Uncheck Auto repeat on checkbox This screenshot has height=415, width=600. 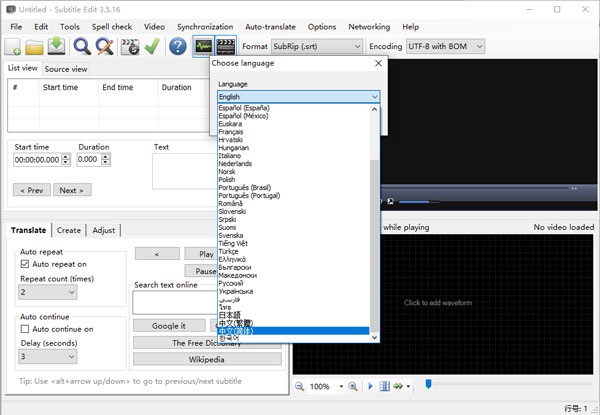pyautogui.click(x=26, y=264)
